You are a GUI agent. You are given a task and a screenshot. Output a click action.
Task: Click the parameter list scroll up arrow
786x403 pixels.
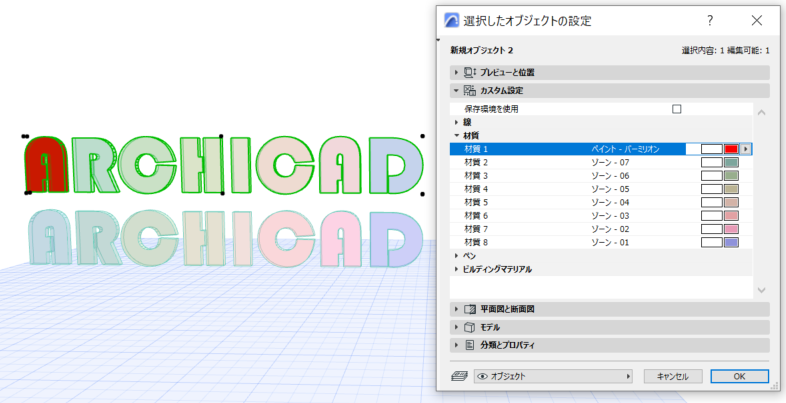click(x=761, y=112)
